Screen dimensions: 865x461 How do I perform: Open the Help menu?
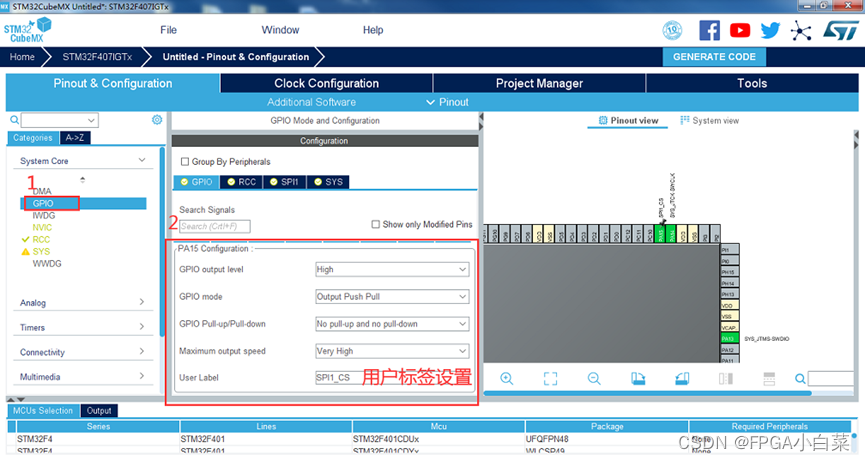click(x=373, y=30)
